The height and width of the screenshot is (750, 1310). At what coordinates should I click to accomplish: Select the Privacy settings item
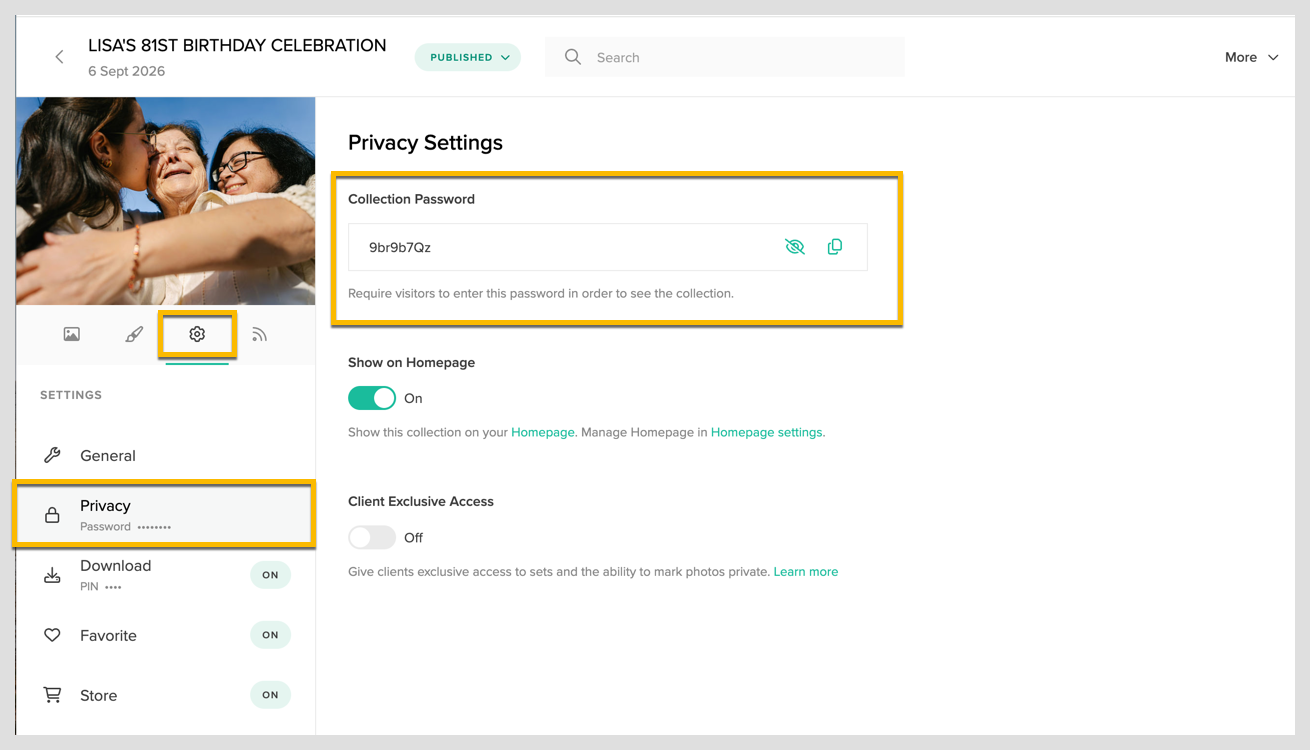165,515
